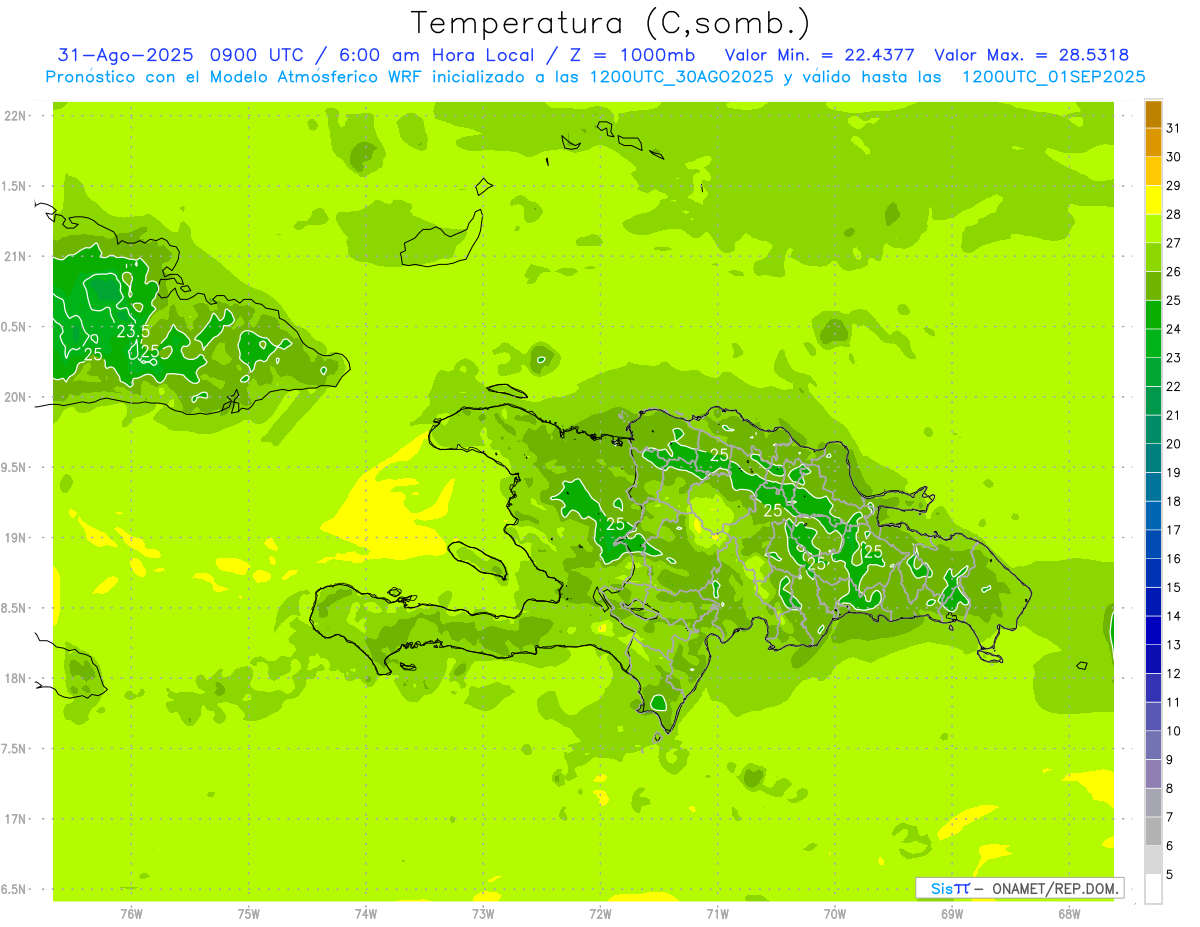Click the lime legend swatch between 27 and 28
Image resolution: width=1200 pixels, height=927 pixels.
coord(1153,229)
